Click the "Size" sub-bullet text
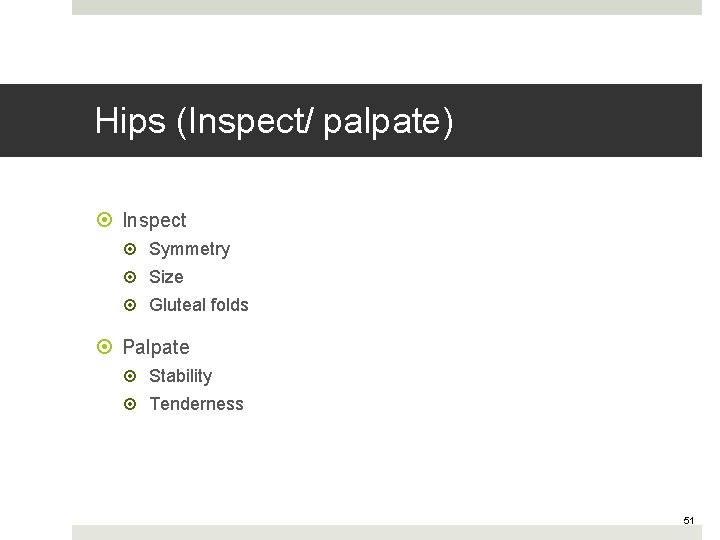This screenshot has width=720, height=540. click(166, 277)
